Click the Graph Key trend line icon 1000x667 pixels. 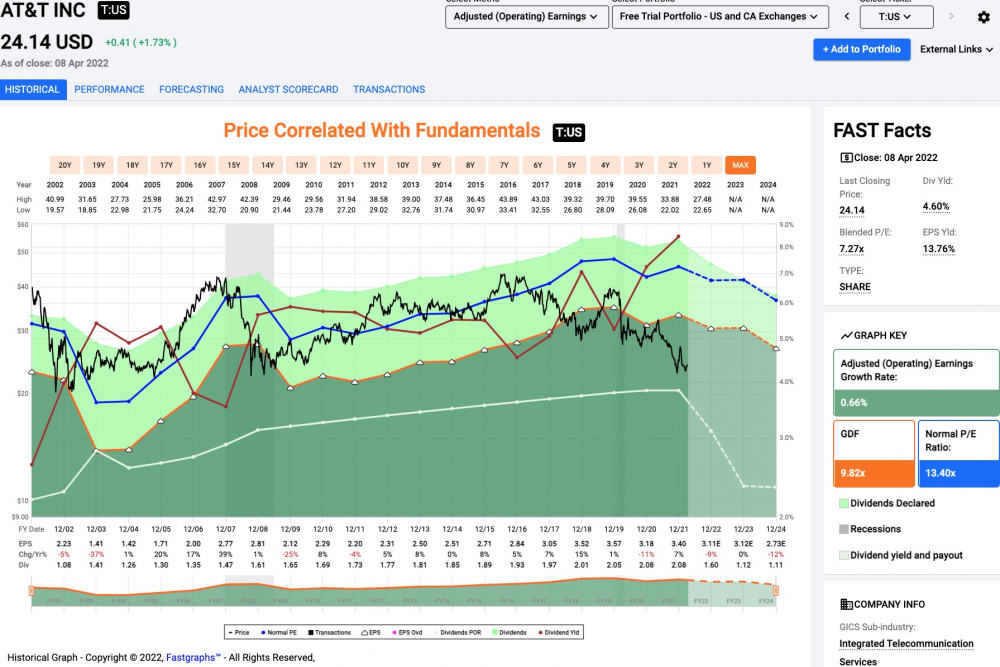[846, 335]
